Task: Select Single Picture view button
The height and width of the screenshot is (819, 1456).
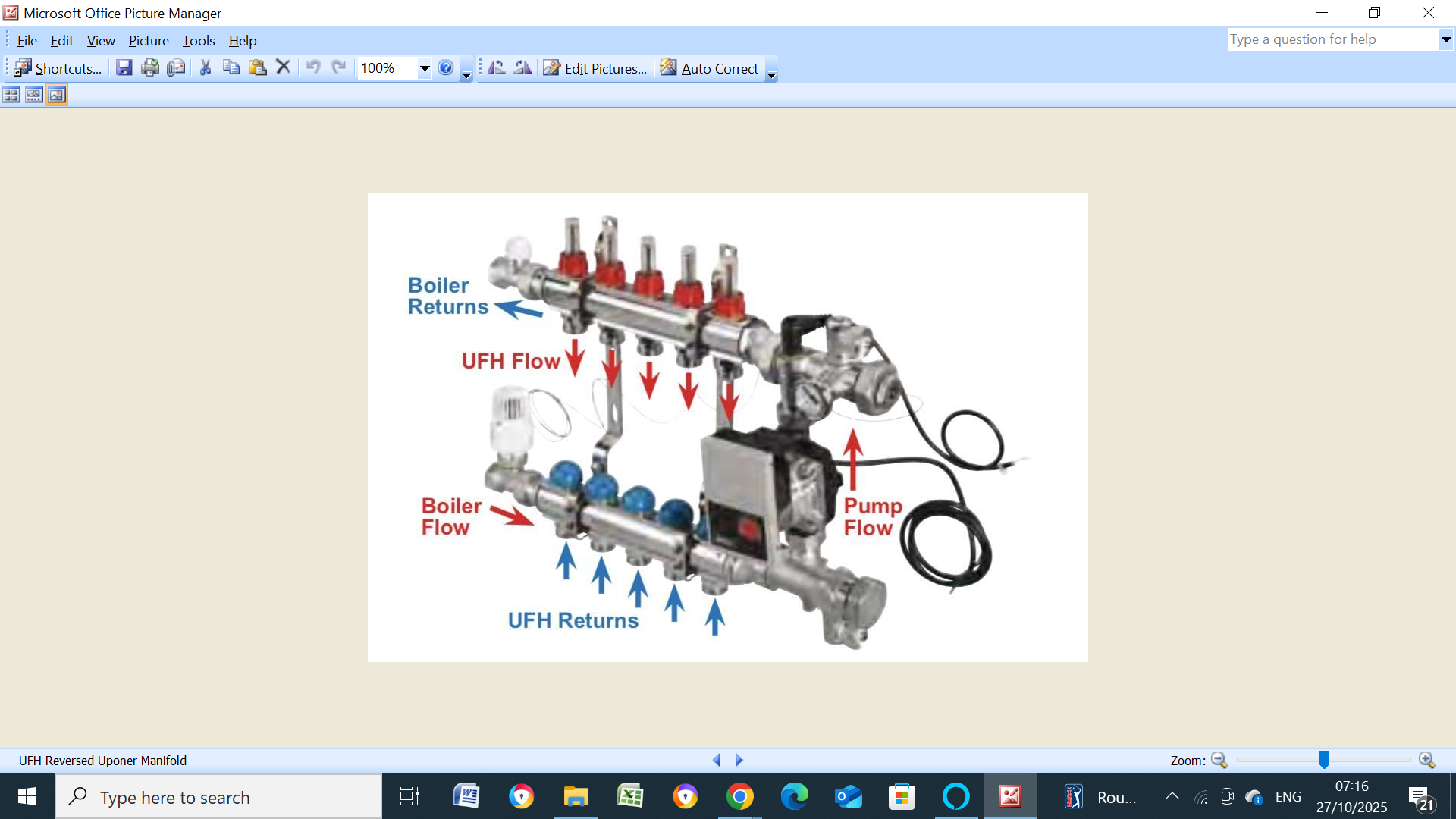Action: (x=57, y=95)
